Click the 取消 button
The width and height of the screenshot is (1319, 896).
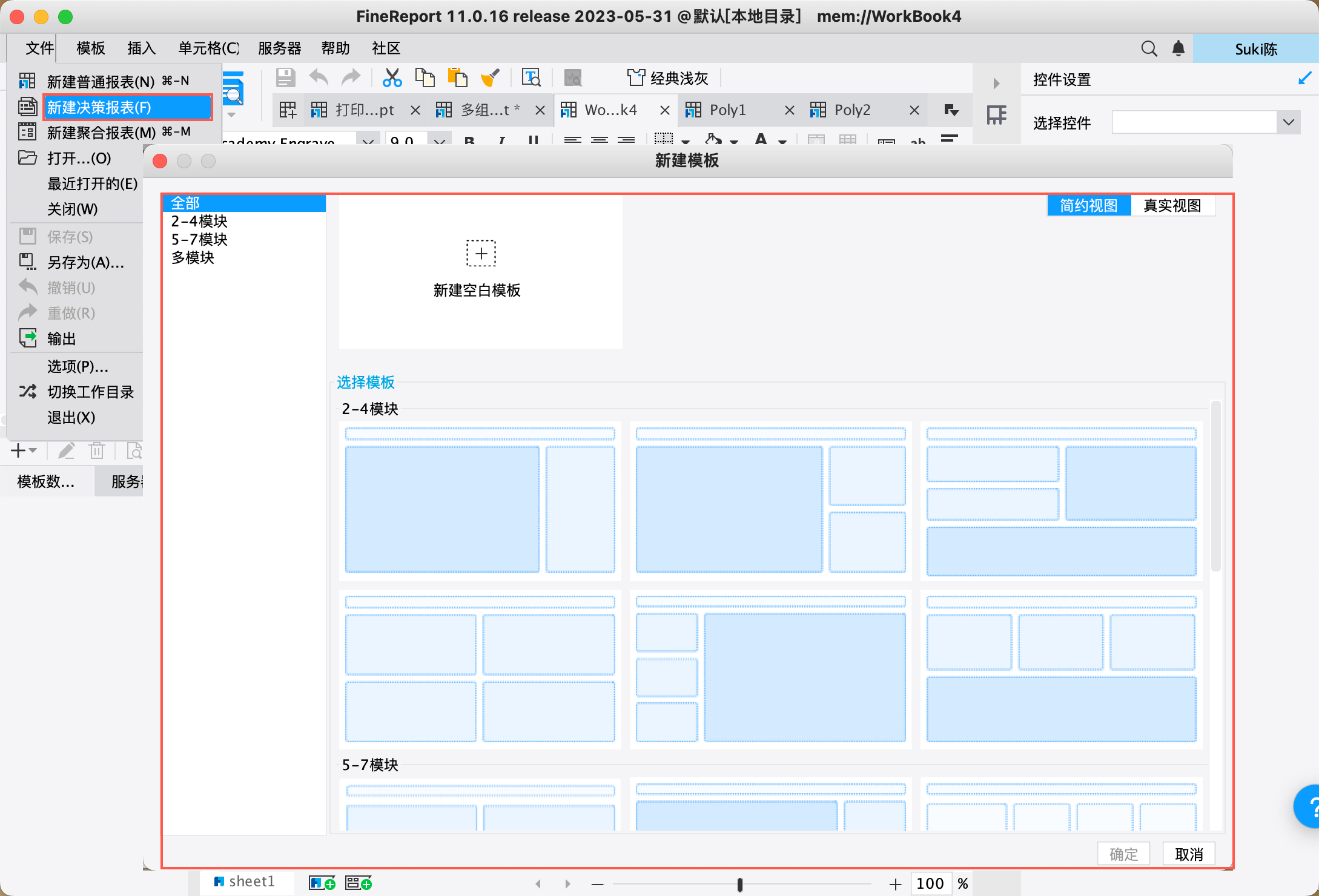coord(1188,854)
